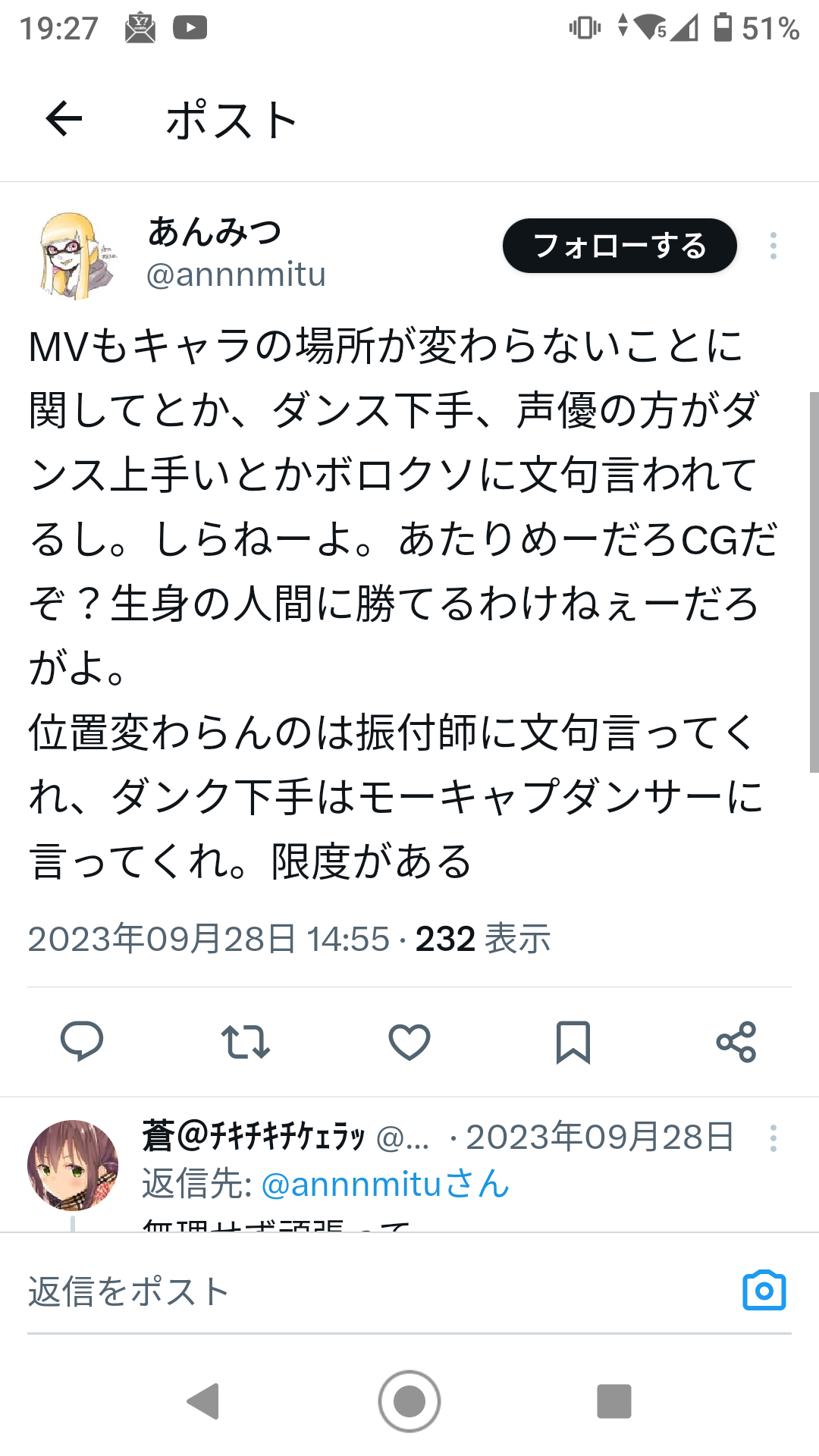The image size is (819, 1456).
Task: Click the scrollbar on the right edge
Action: click(x=814, y=582)
